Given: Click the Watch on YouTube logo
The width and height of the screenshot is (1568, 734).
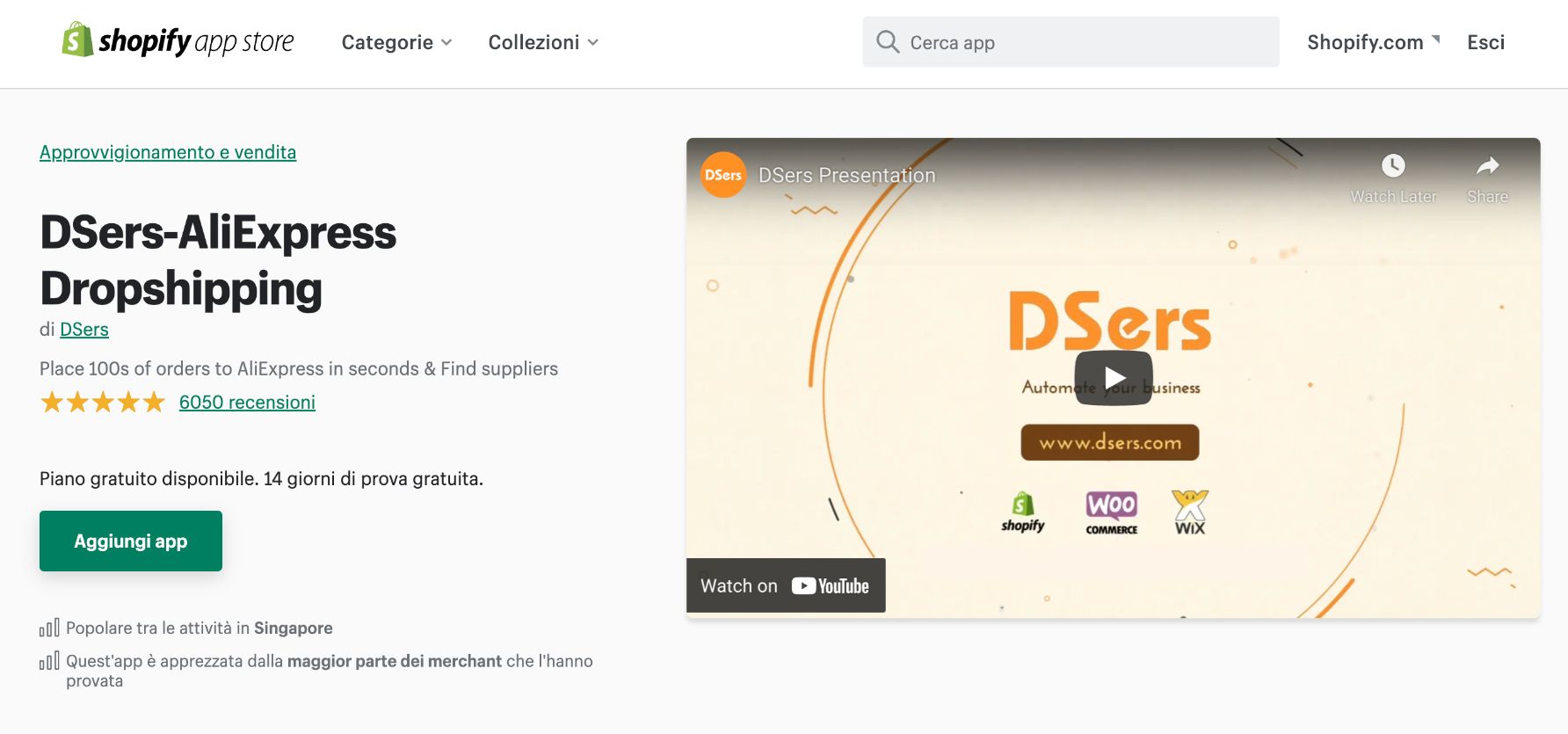Looking at the screenshot, I should point(830,586).
